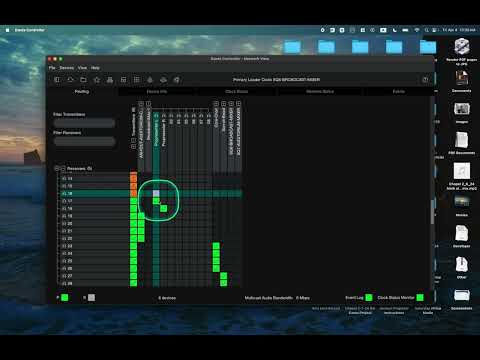
Task: Switch to the Events tab
Action: 399,91
